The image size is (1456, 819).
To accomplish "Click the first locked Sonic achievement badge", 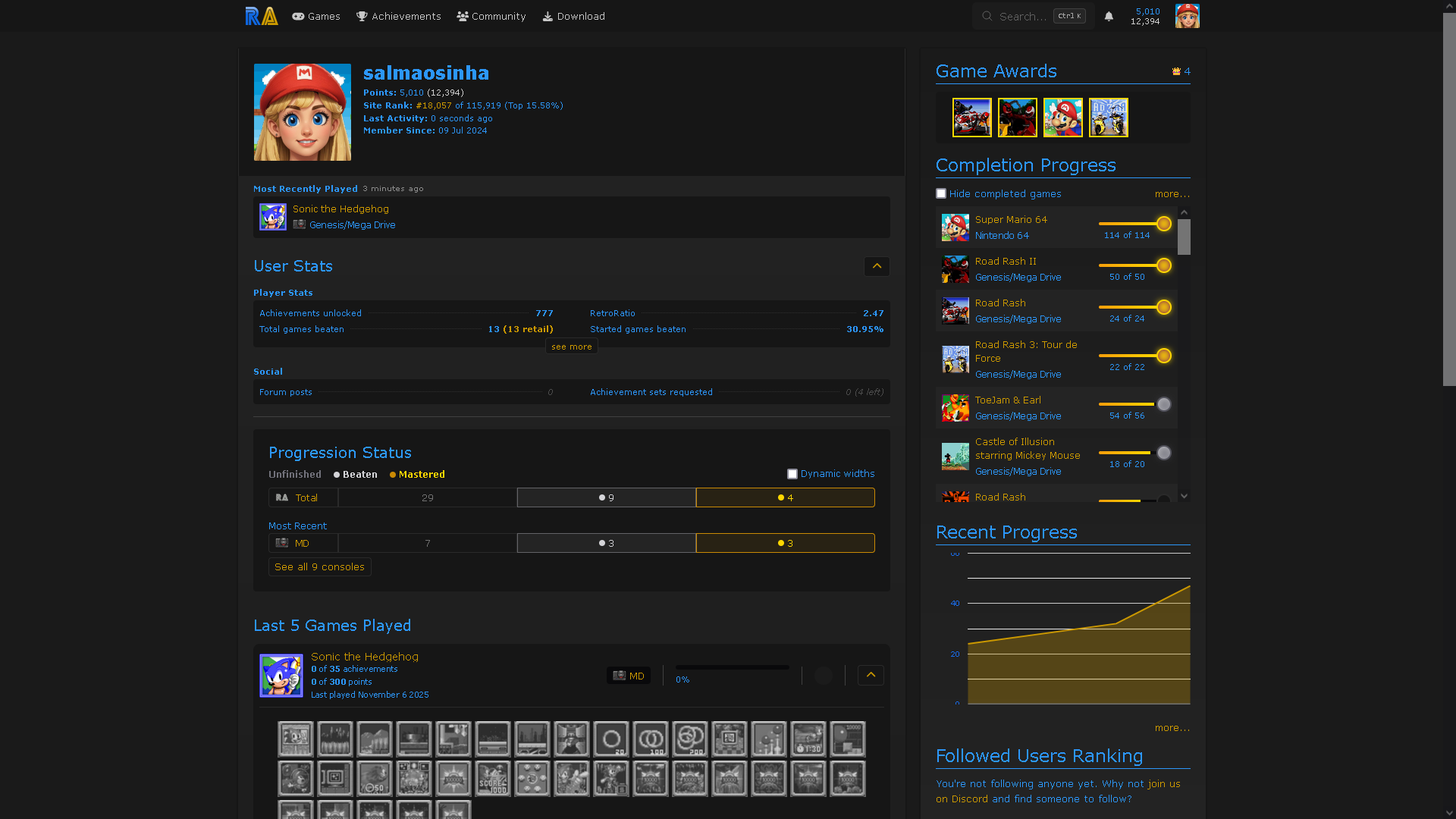I will pos(296,739).
